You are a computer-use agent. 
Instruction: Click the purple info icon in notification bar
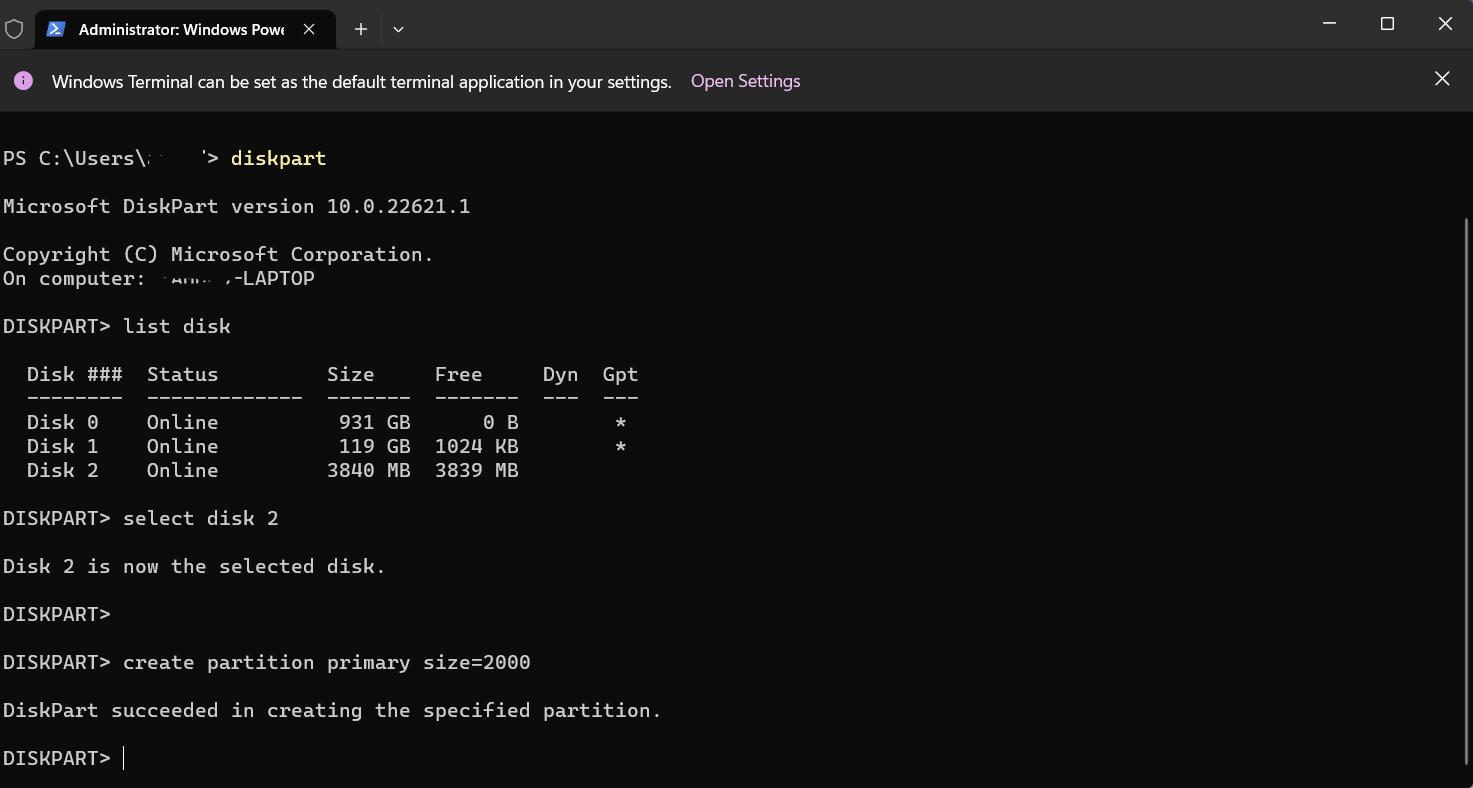[23, 81]
